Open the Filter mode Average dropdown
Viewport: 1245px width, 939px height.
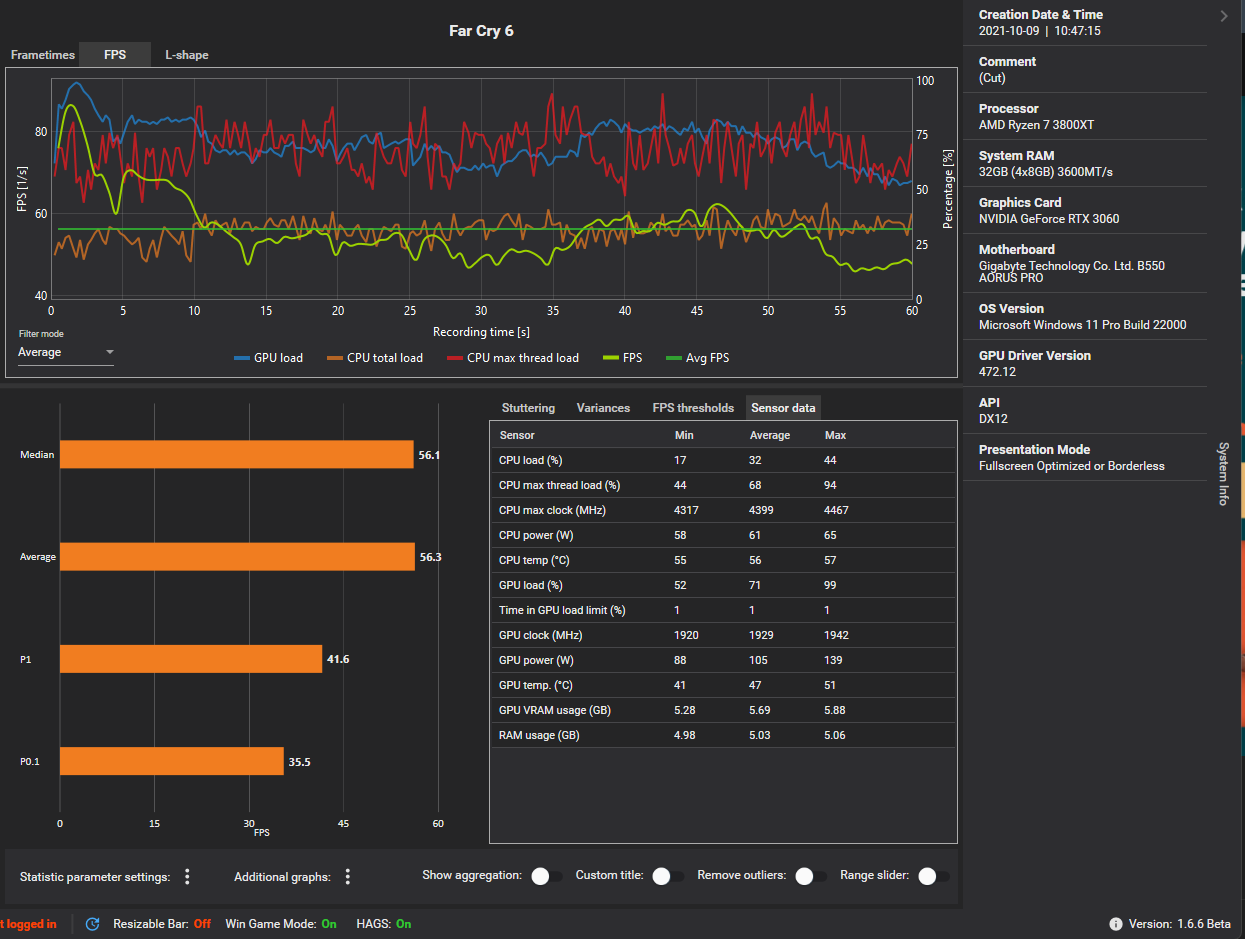66,352
